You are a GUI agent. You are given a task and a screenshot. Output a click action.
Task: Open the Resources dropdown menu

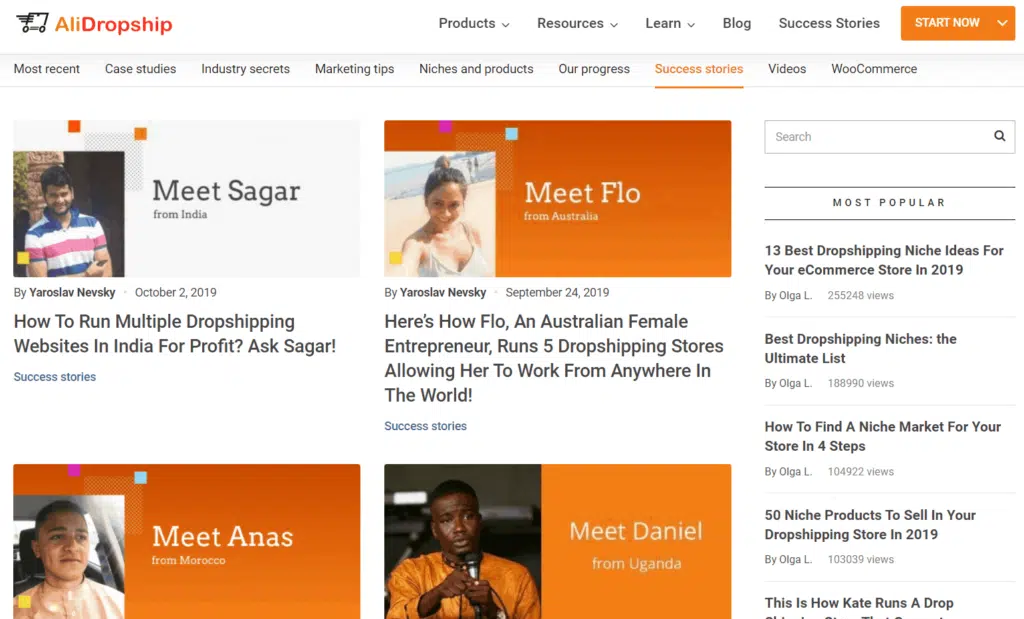(577, 23)
